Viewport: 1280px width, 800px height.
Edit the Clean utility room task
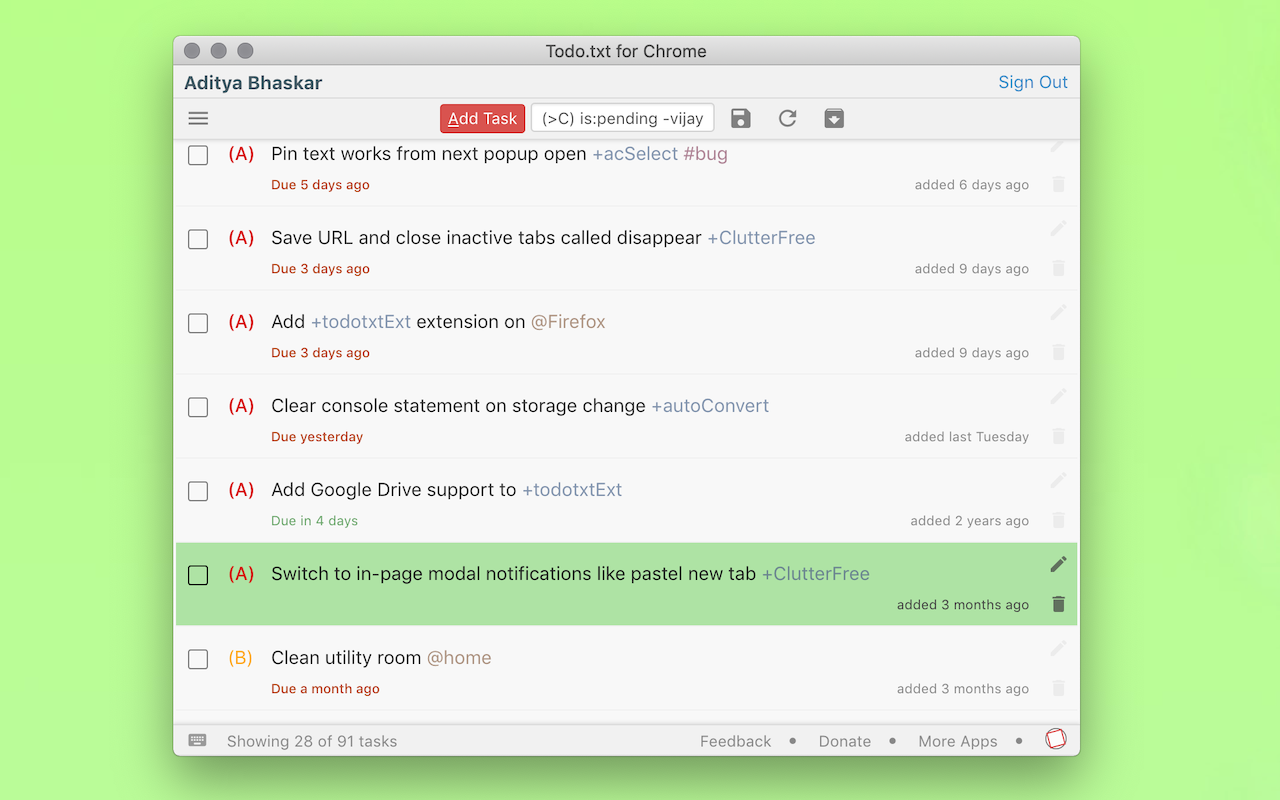click(1058, 648)
